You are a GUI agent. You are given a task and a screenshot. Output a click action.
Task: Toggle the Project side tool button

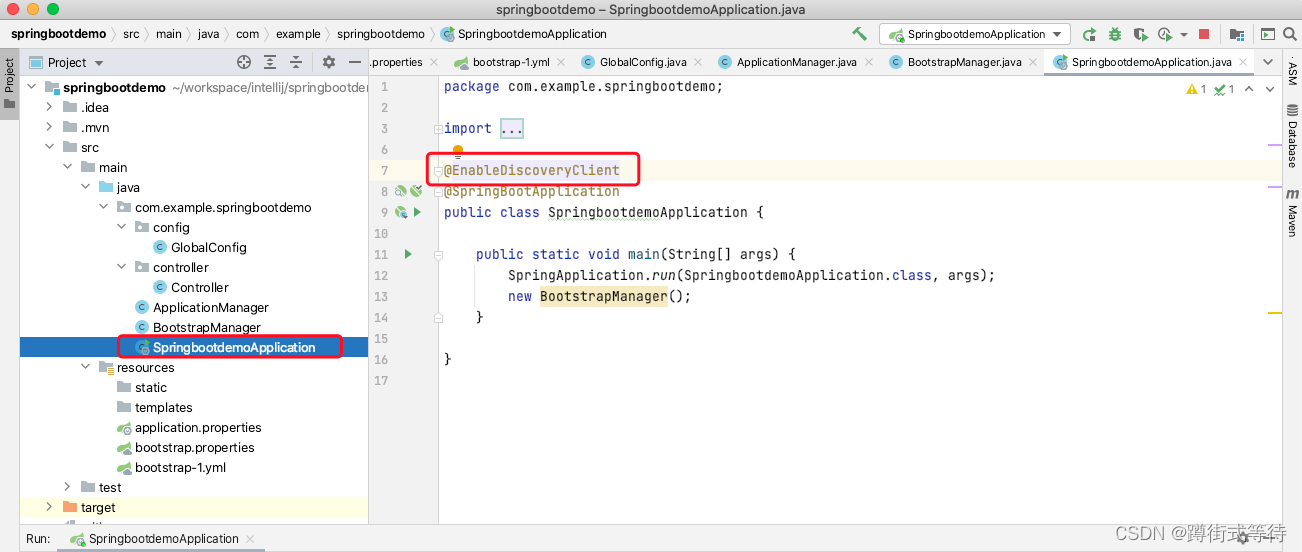9,84
